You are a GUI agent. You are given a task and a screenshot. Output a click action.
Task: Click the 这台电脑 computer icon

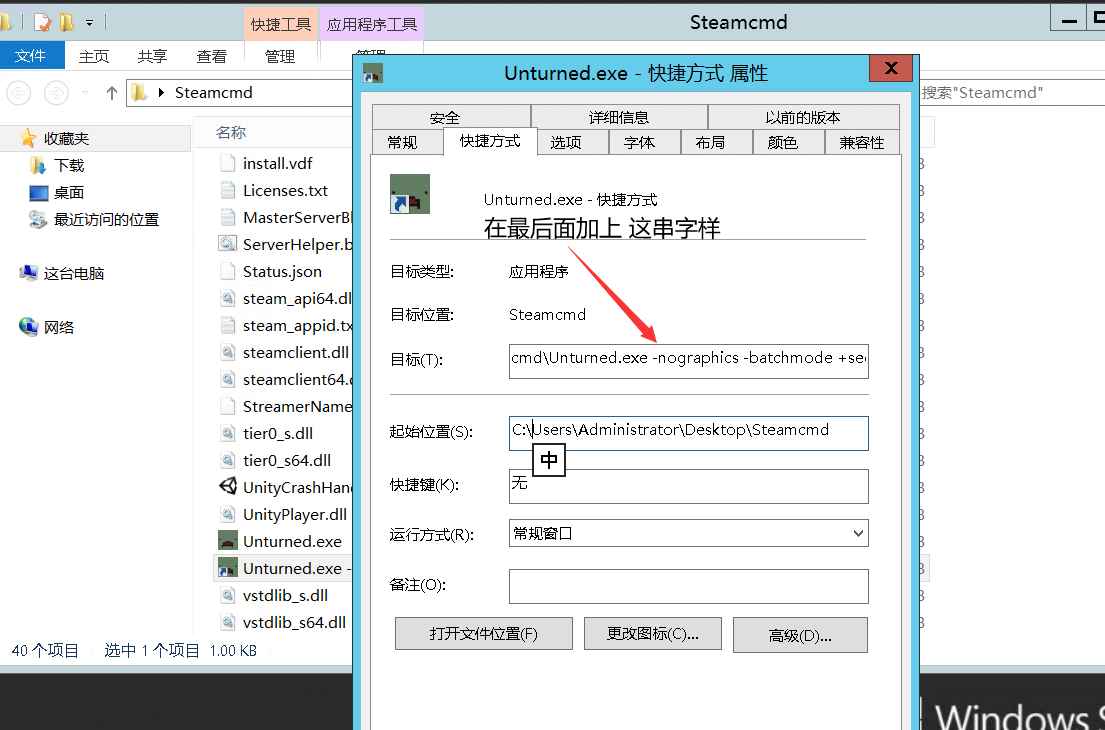pyautogui.click(x=28, y=273)
